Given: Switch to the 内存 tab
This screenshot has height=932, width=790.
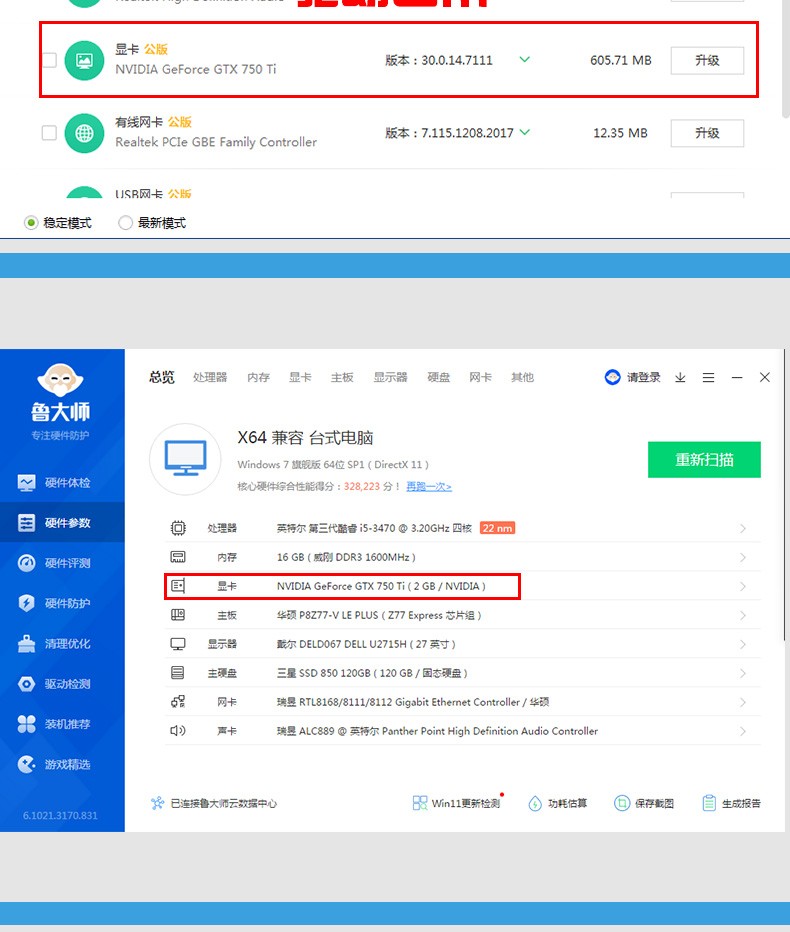Looking at the screenshot, I should point(259,377).
